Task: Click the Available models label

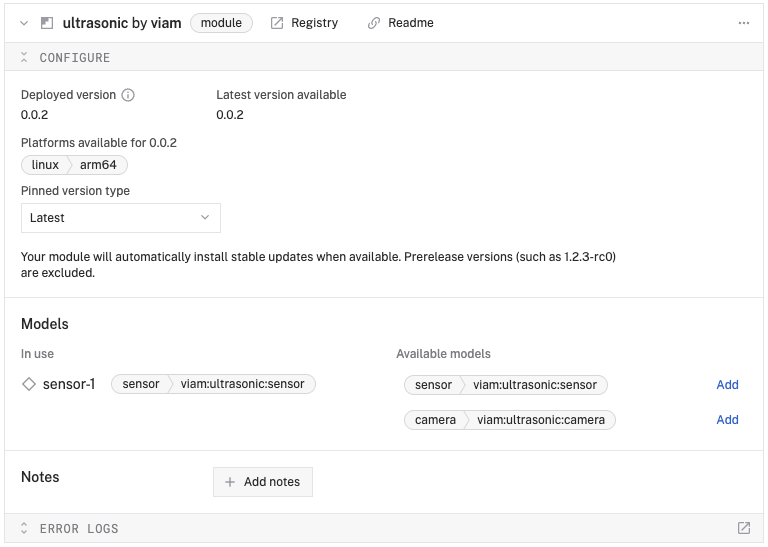Action: pos(443,354)
